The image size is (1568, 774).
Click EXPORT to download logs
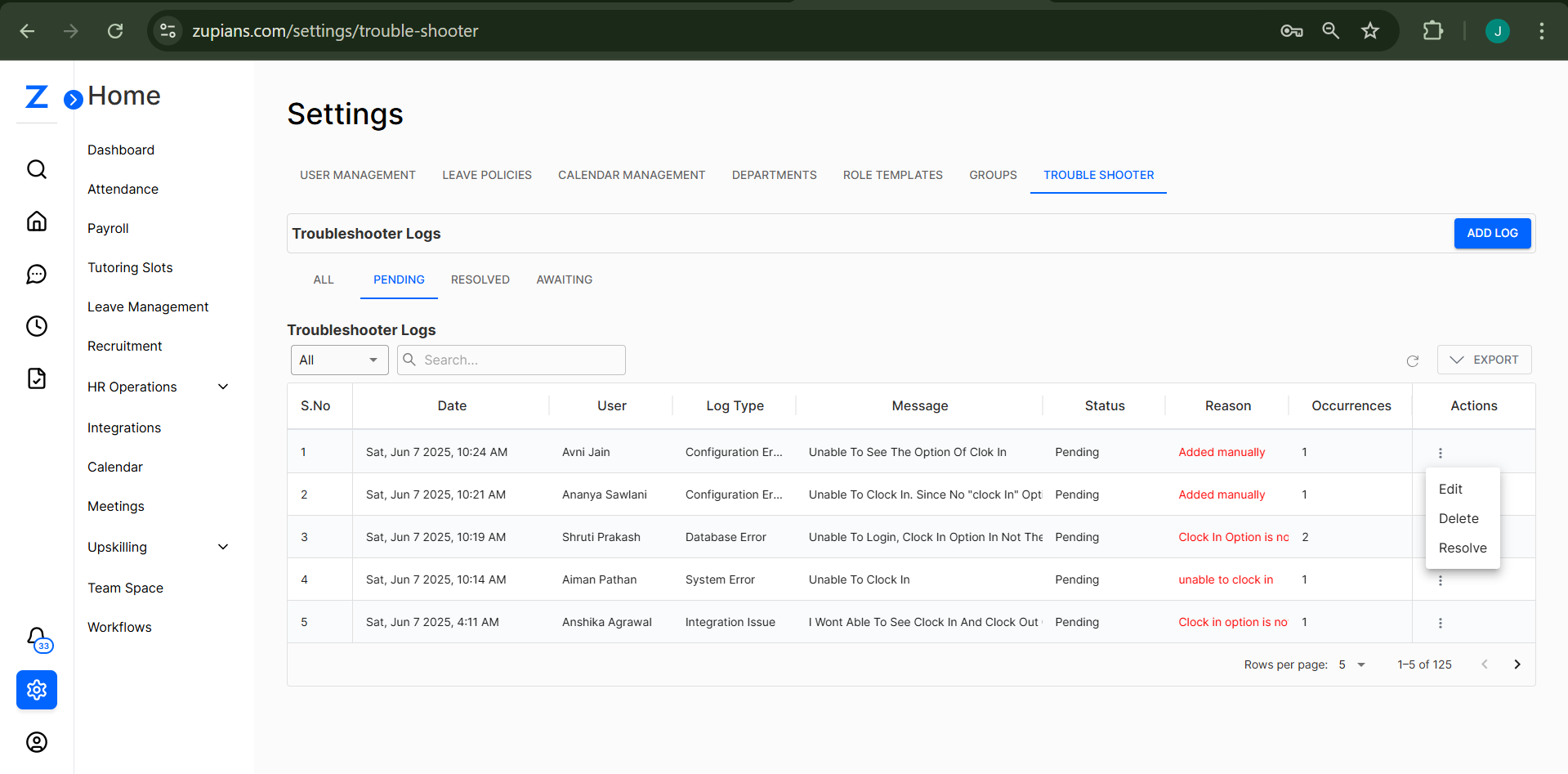coord(1484,360)
